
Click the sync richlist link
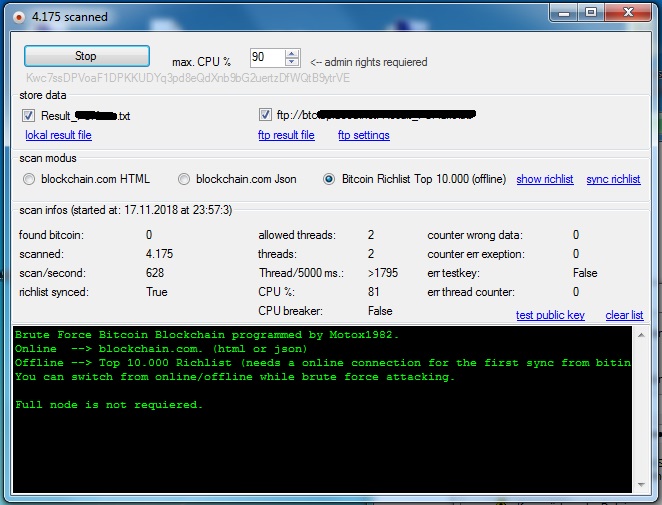pos(613,179)
